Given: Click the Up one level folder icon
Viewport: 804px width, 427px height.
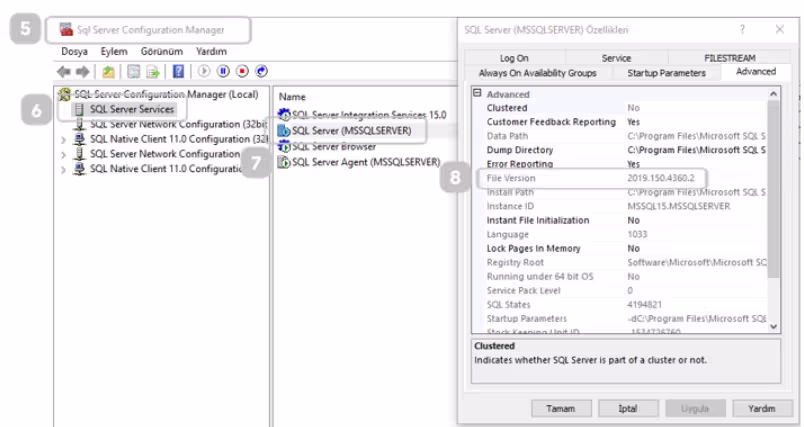Looking at the screenshot, I should 108,72.
